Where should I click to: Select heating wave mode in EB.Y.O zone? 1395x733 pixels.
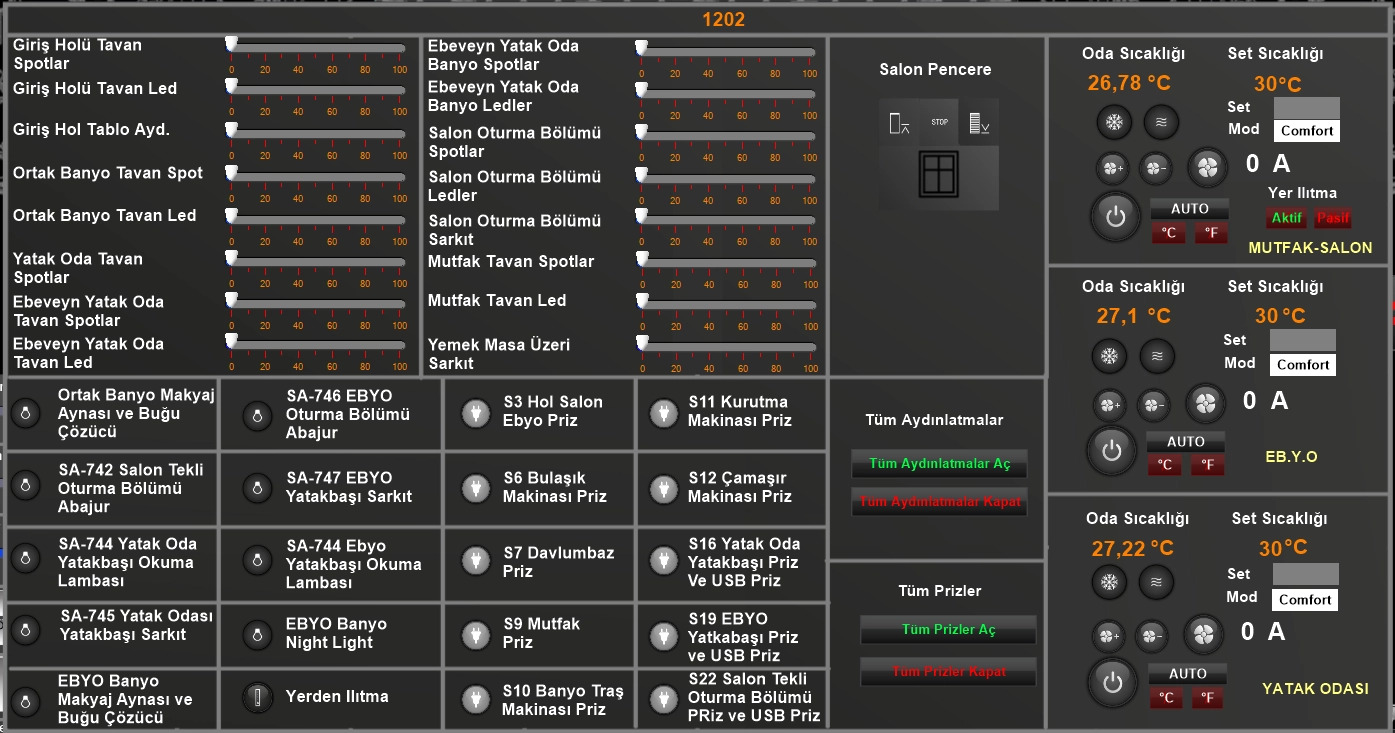pos(1157,355)
